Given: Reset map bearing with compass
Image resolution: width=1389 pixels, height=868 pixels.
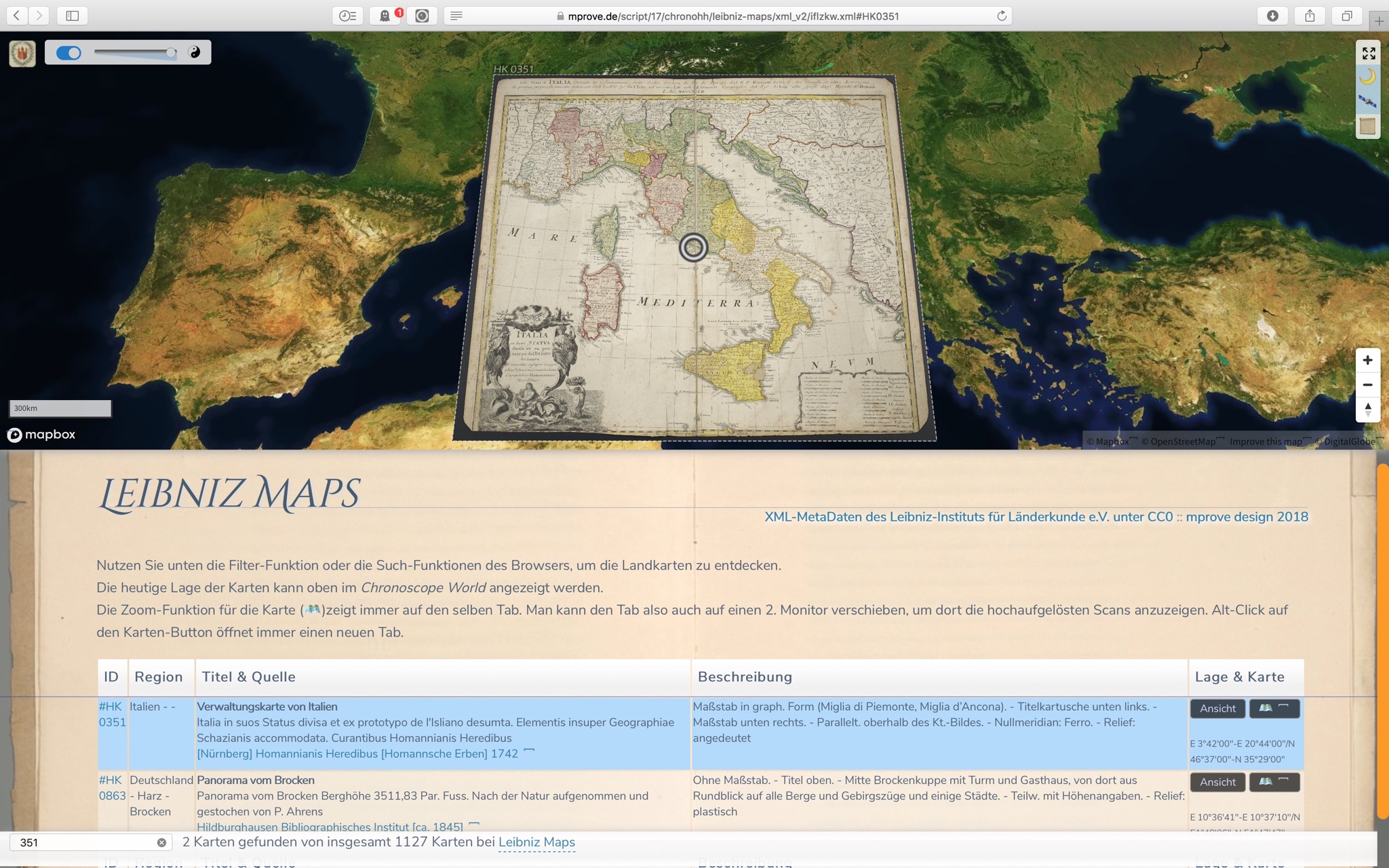Looking at the screenshot, I should pyautogui.click(x=1367, y=409).
